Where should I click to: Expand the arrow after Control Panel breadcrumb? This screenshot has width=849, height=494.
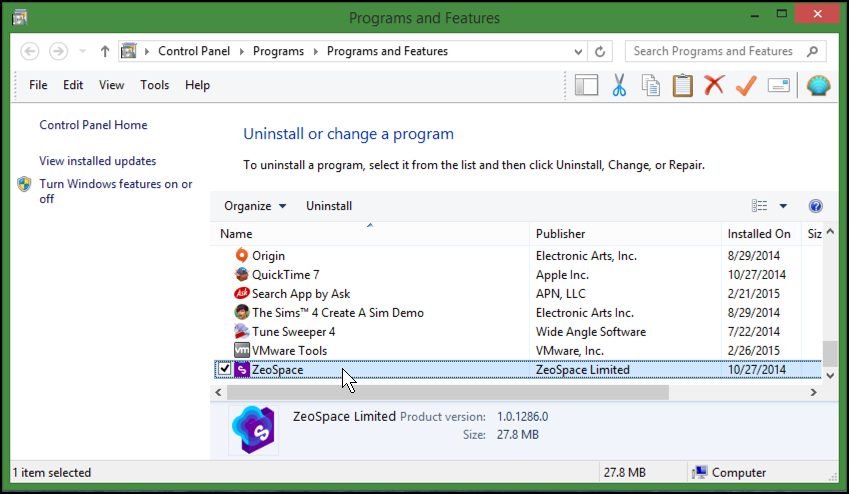(x=241, y=51)
